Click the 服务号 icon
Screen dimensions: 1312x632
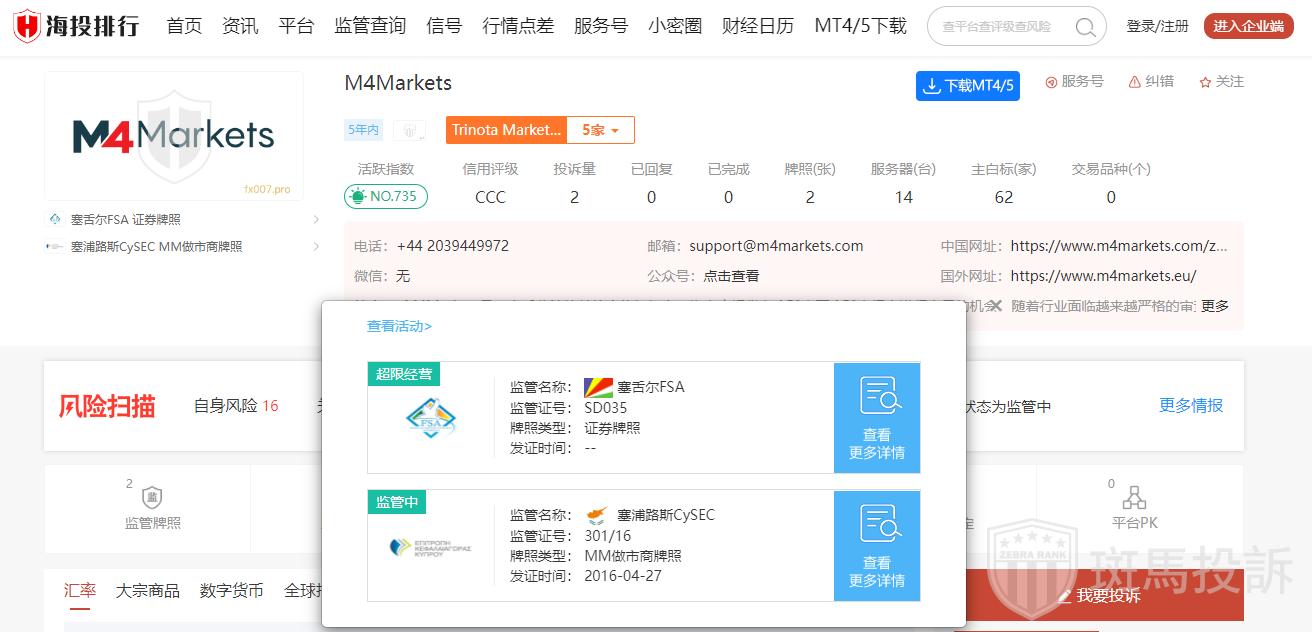tap(1051, 82)
